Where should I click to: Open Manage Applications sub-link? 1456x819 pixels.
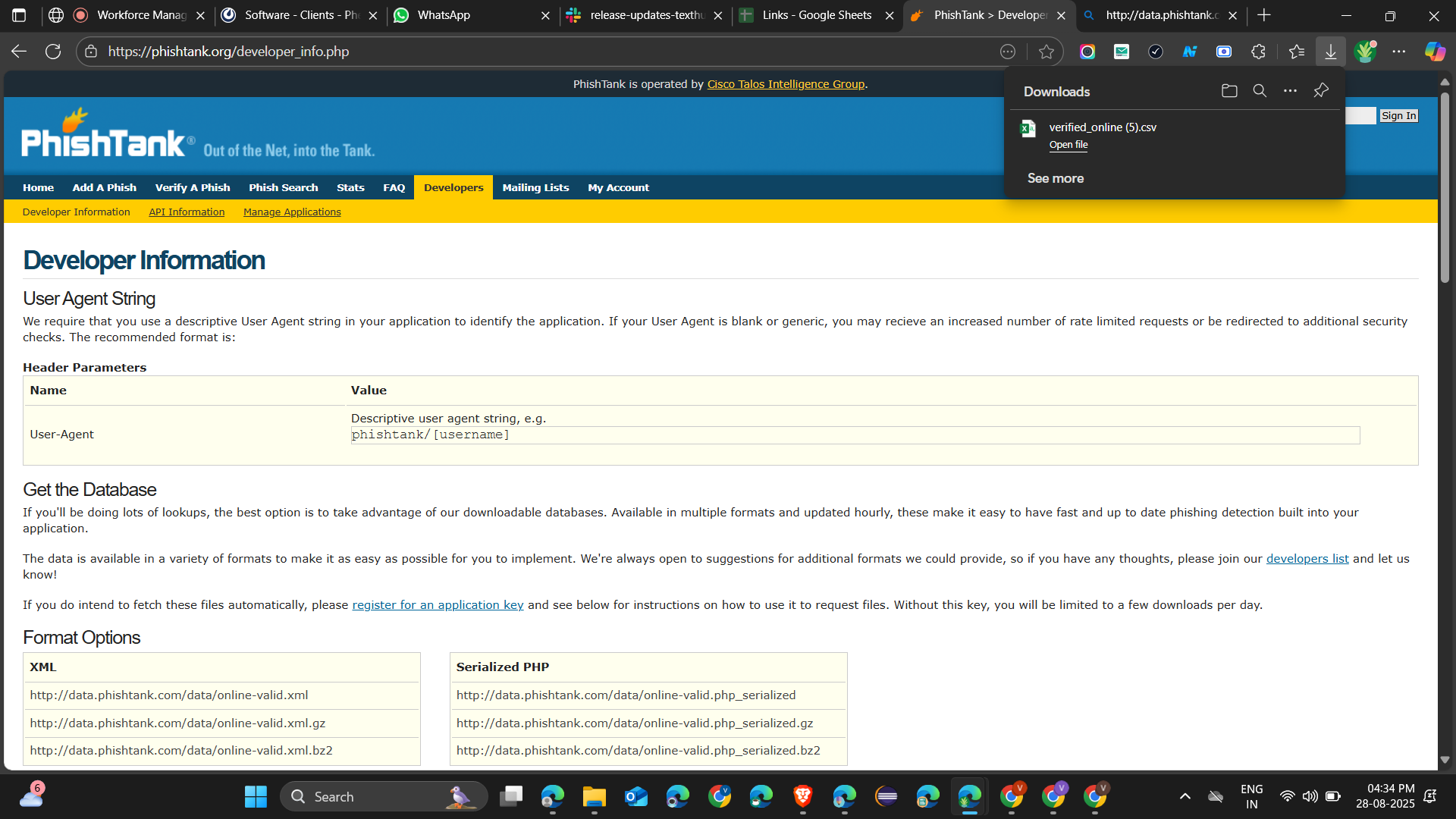(x=292, y=212)
